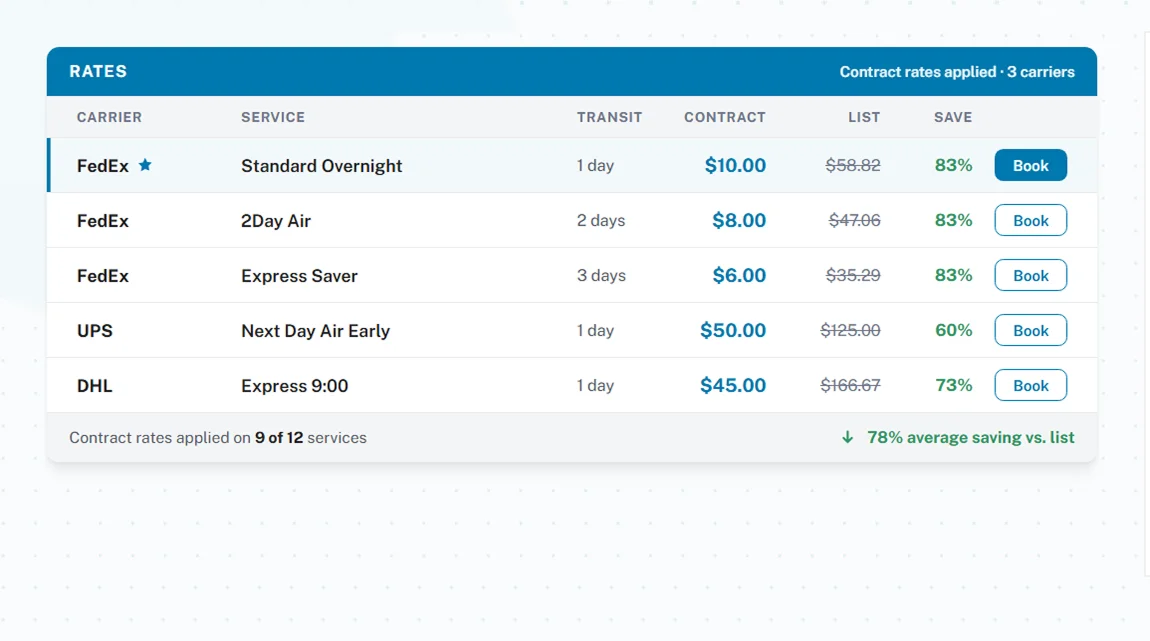Click the struck-through $58.82 list price
Viewport: 1150px width, 641px height.
[x=853, y=166]
